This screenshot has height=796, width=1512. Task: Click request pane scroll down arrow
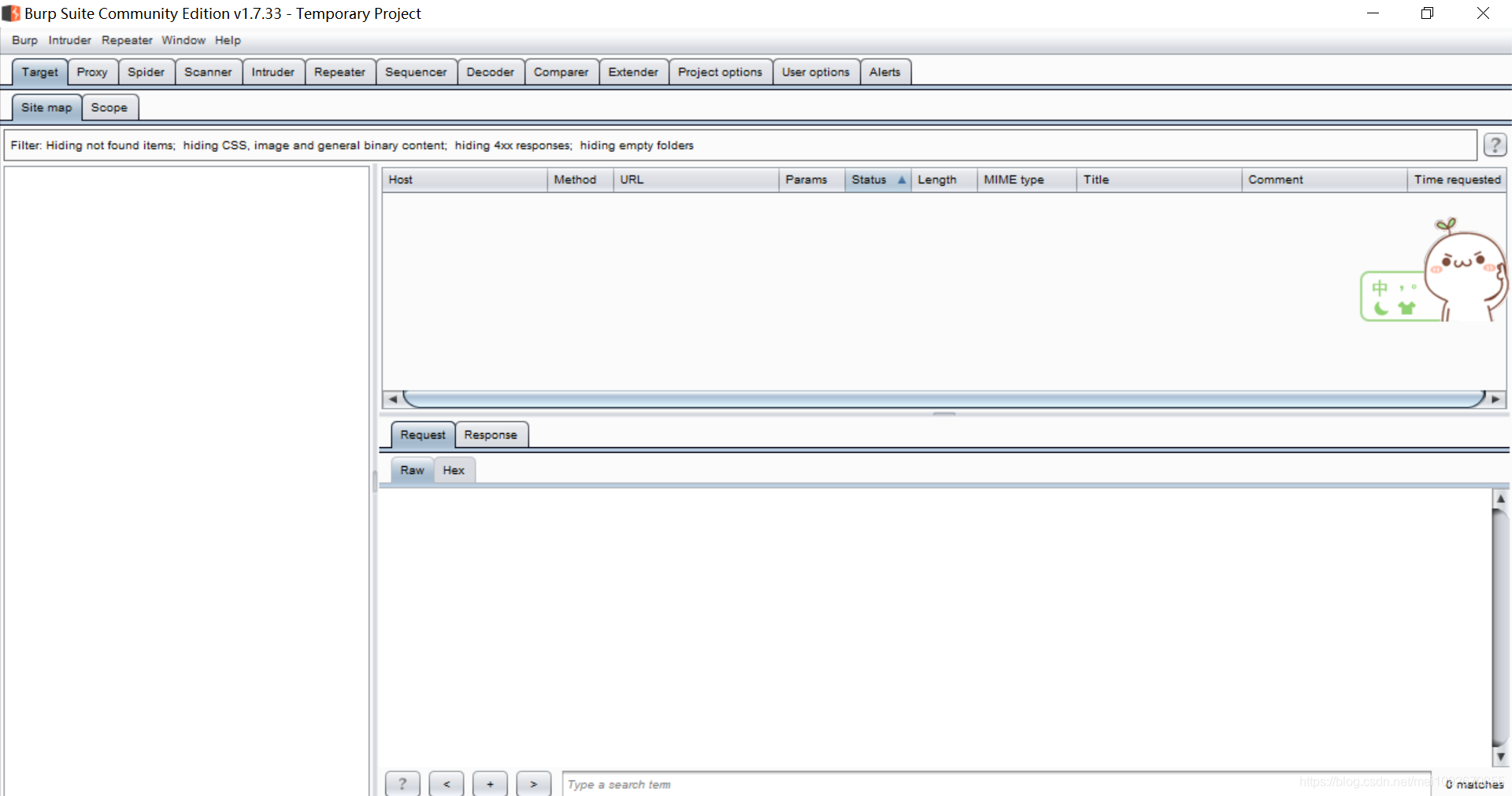(1501, 757)
